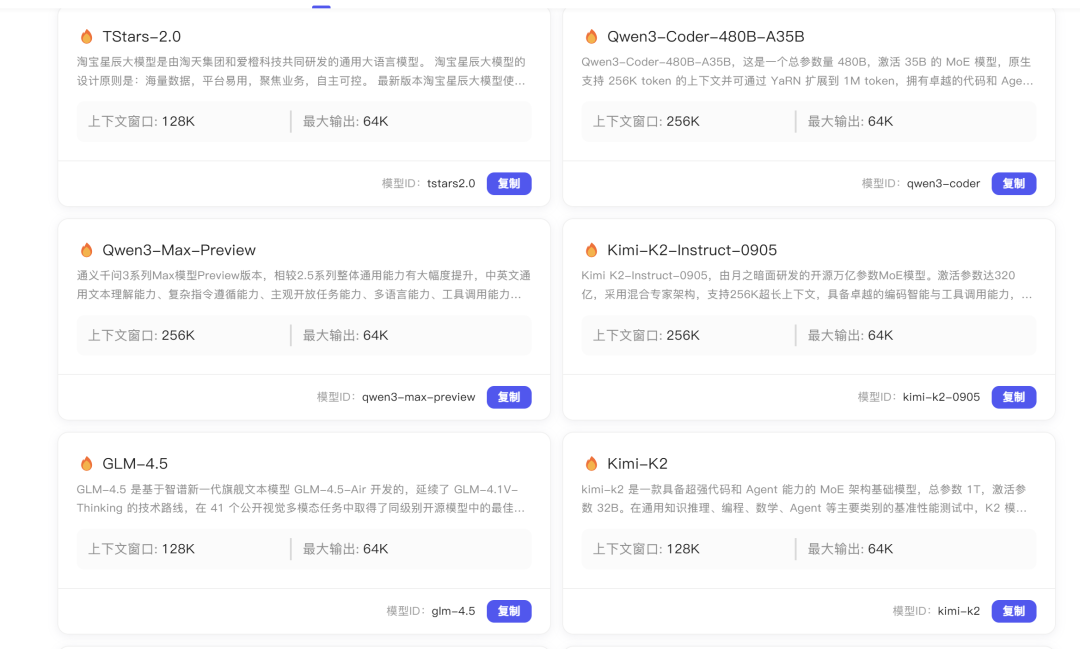Open the Qwen3-Max-Preview model title
The width and height of the screenshot is (1080, 649).
179,250
